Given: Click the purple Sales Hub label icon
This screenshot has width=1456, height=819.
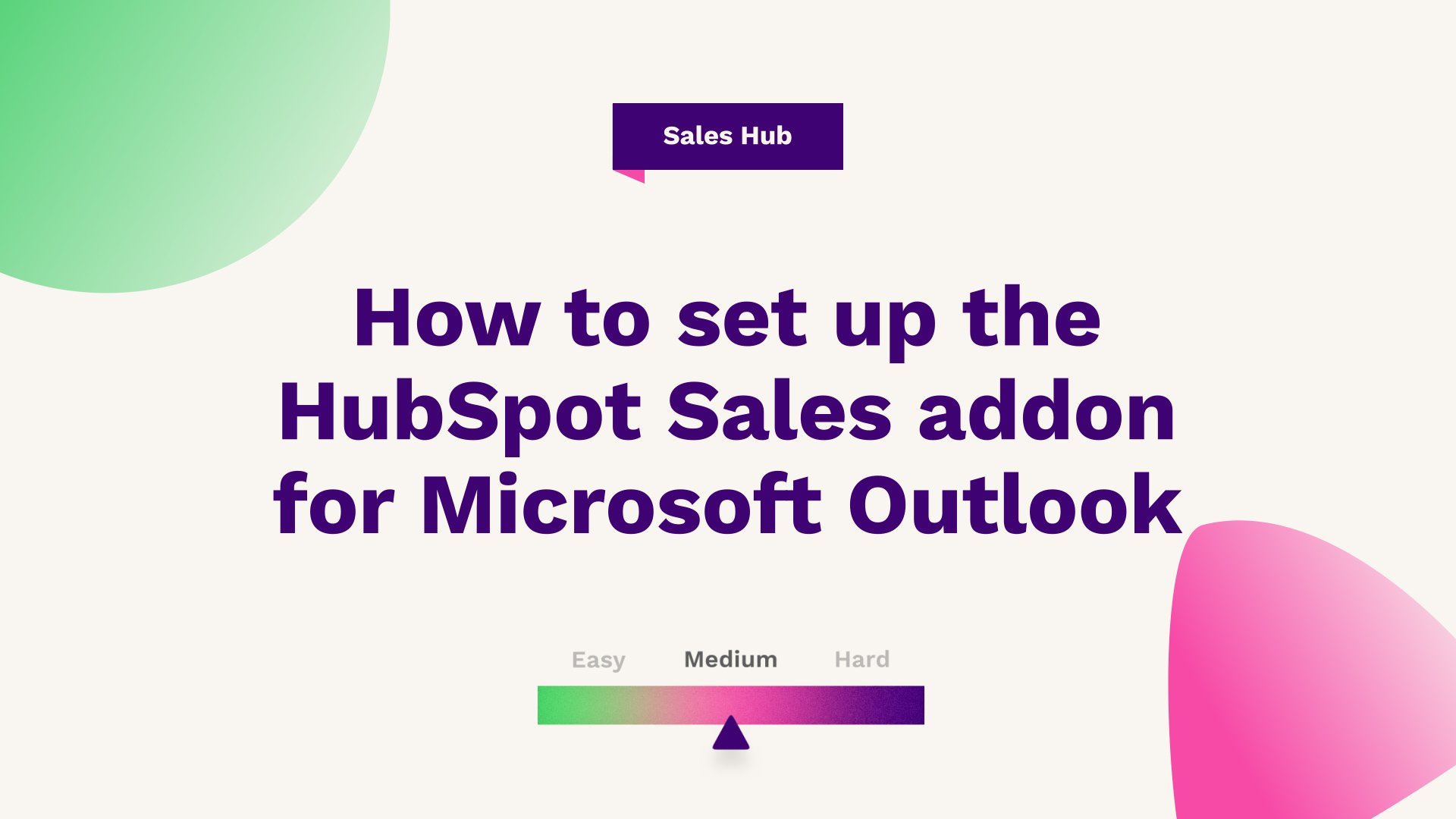Looking at the screenshot, I should point(727,135).
